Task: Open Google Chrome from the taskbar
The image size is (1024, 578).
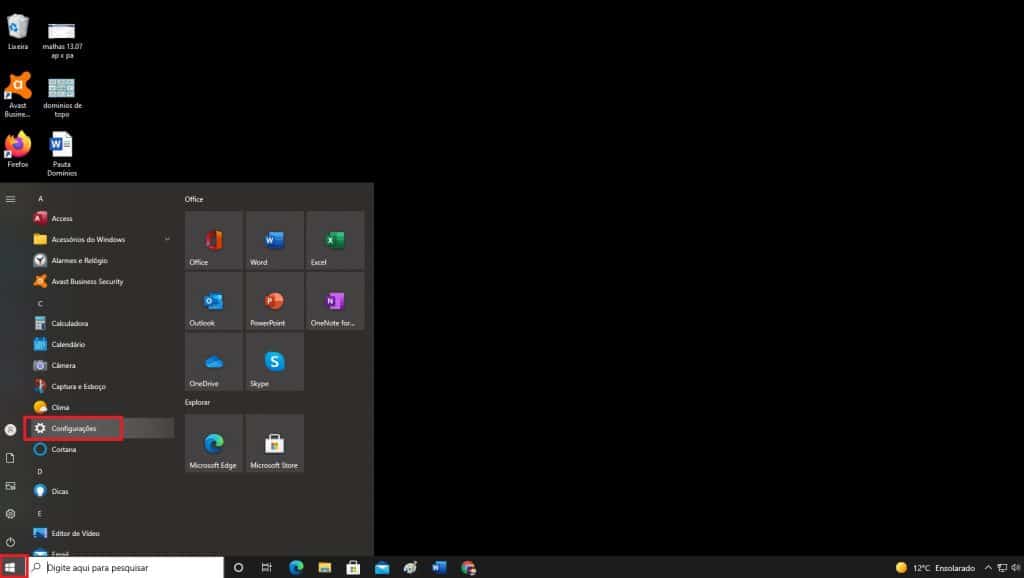Action: click(x=468, y=568)
